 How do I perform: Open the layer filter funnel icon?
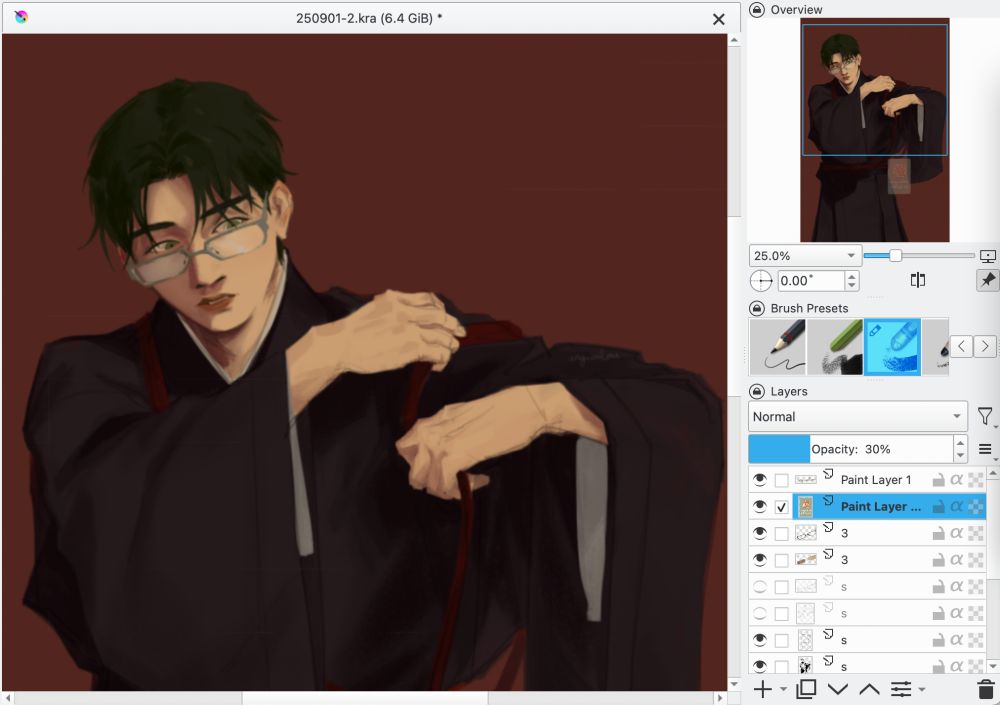[985, 417]
